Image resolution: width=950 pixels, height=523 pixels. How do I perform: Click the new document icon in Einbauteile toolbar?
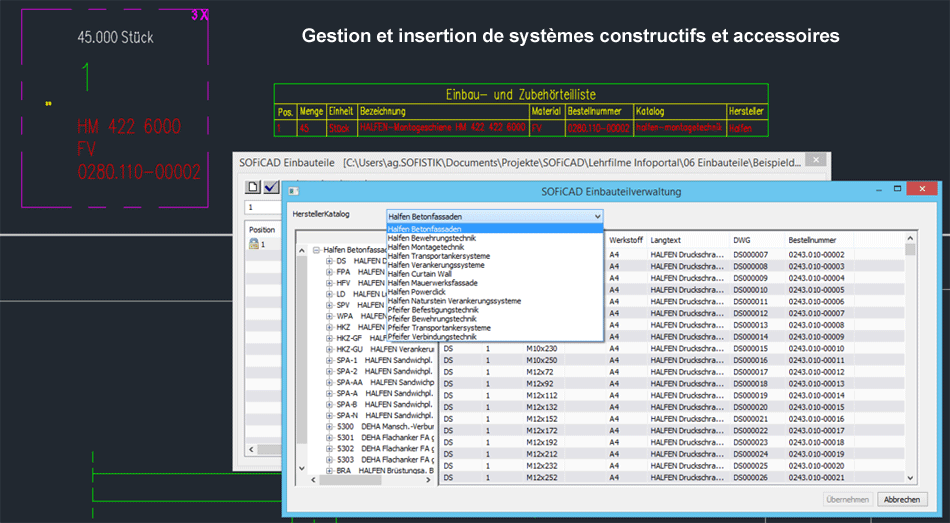pos(254,188)
